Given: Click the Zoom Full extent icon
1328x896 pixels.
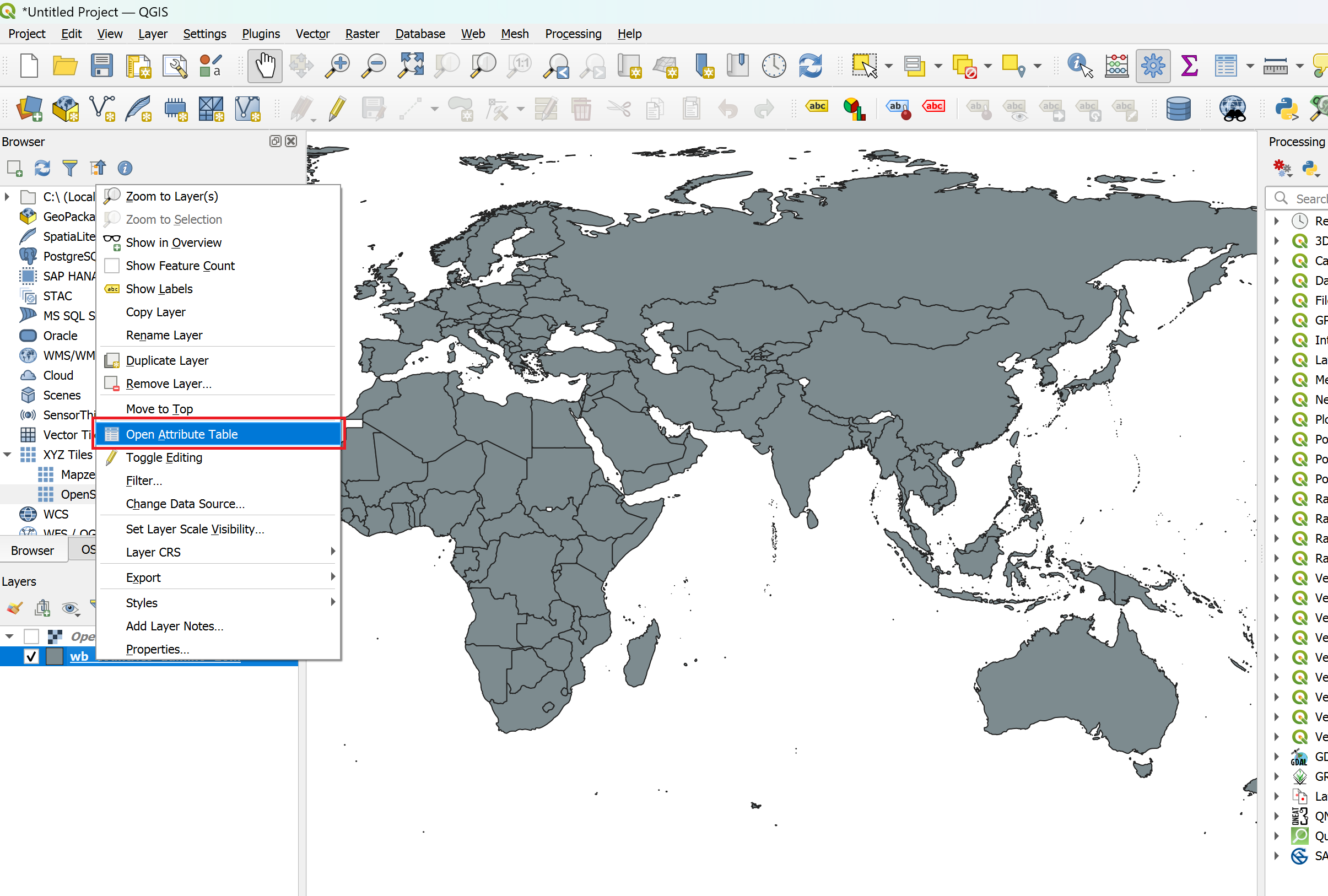Looking at the screenshot, I should pyautogui.click(x=411, y=66).
